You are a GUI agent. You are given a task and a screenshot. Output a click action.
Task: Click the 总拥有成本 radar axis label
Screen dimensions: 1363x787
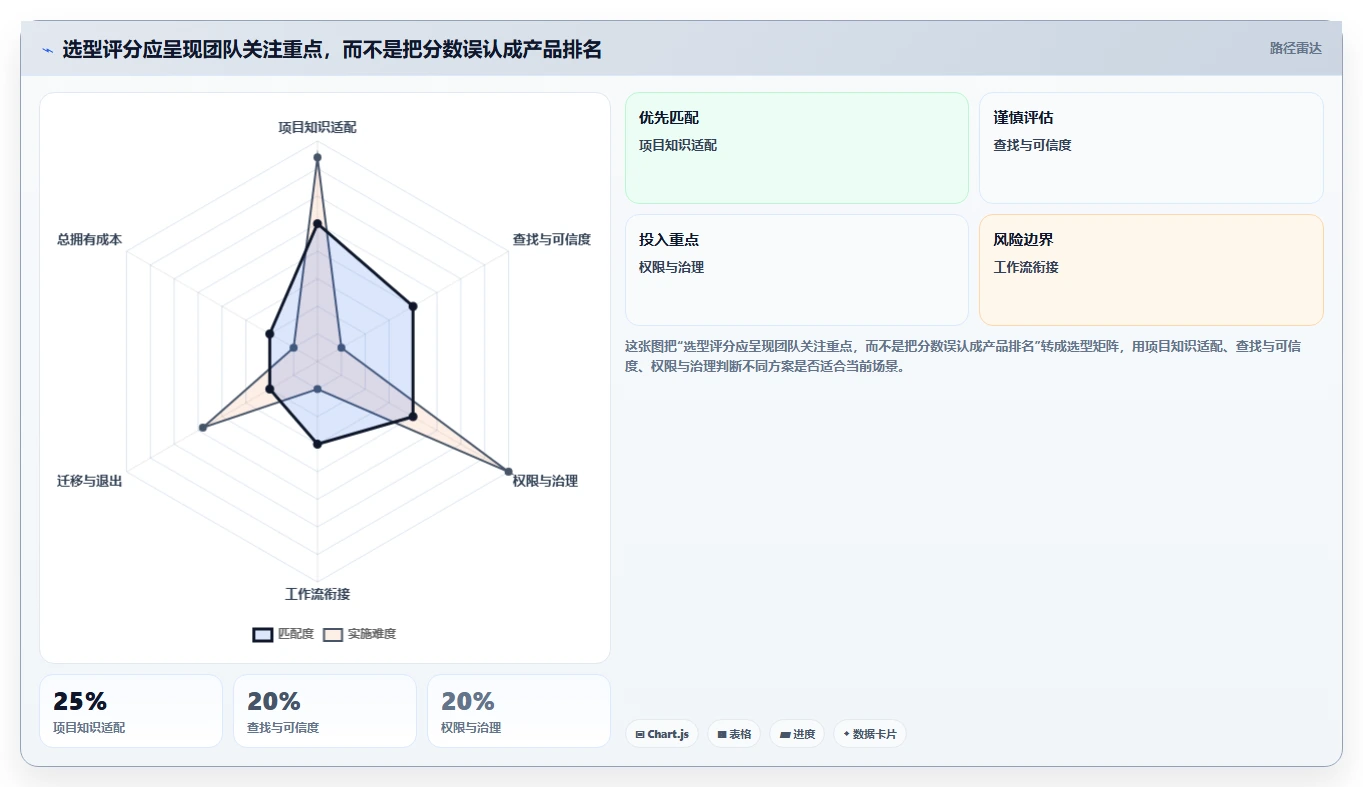(x=90, y=239)
